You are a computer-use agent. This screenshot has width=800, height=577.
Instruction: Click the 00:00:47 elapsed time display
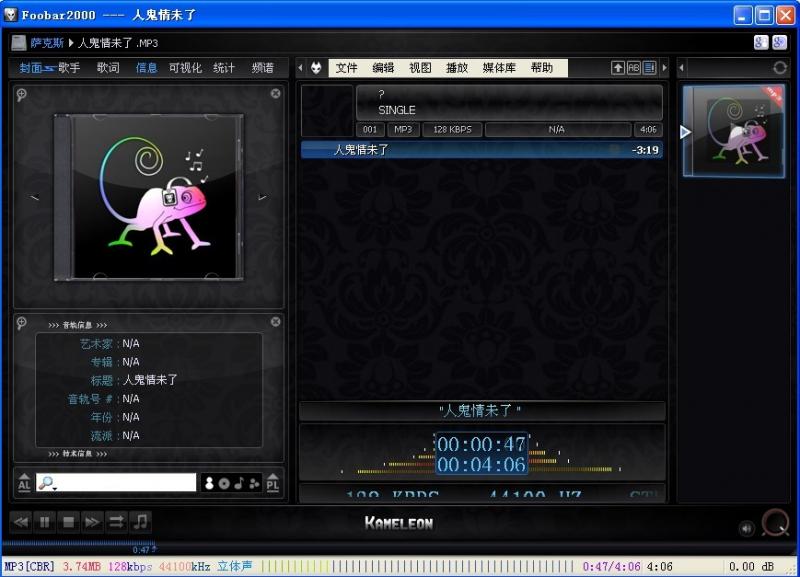click(481, 444)
